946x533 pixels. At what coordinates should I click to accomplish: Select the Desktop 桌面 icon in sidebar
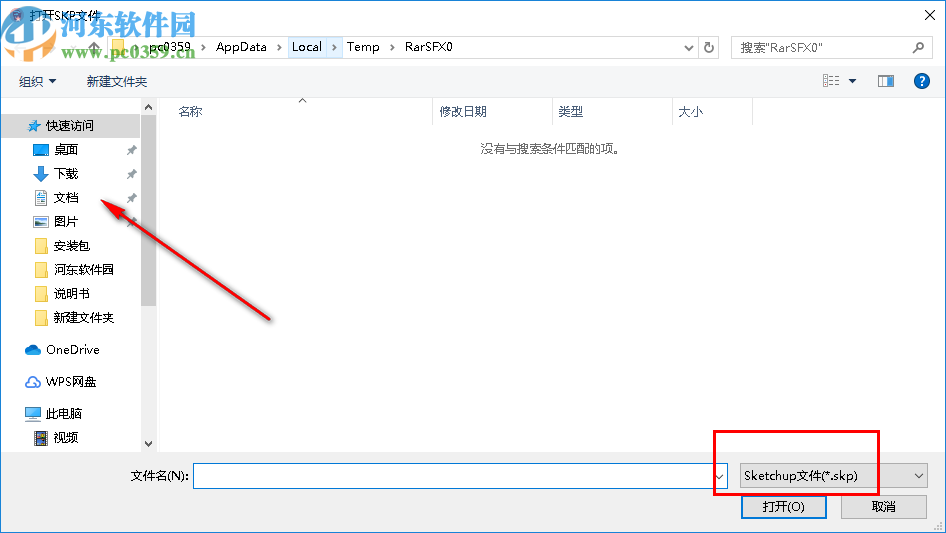click(40, 150)
